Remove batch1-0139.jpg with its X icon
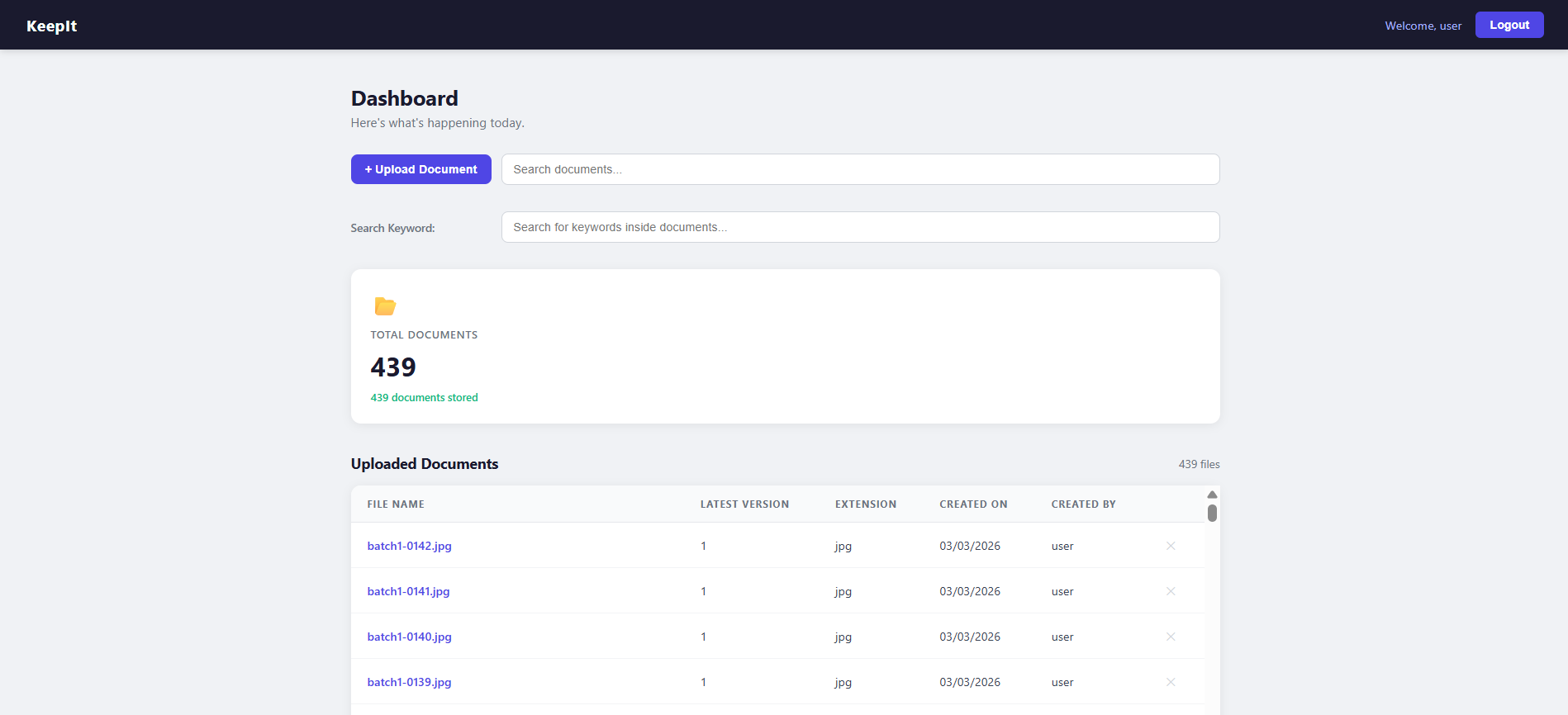 pyautogui.click(x=1170, y=682)
